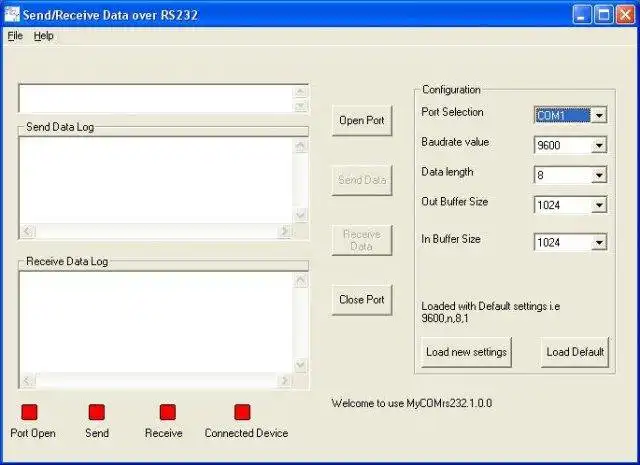Click Send Data Log scroll left arrow
640x465 pixels.
(27, 231)
